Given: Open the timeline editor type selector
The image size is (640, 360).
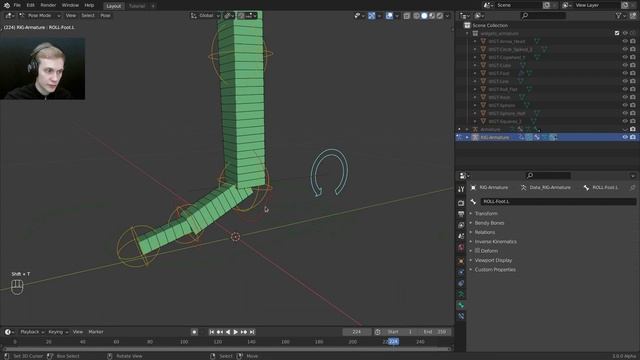Looking at the screenshot, I should click(x=9, y=332).
